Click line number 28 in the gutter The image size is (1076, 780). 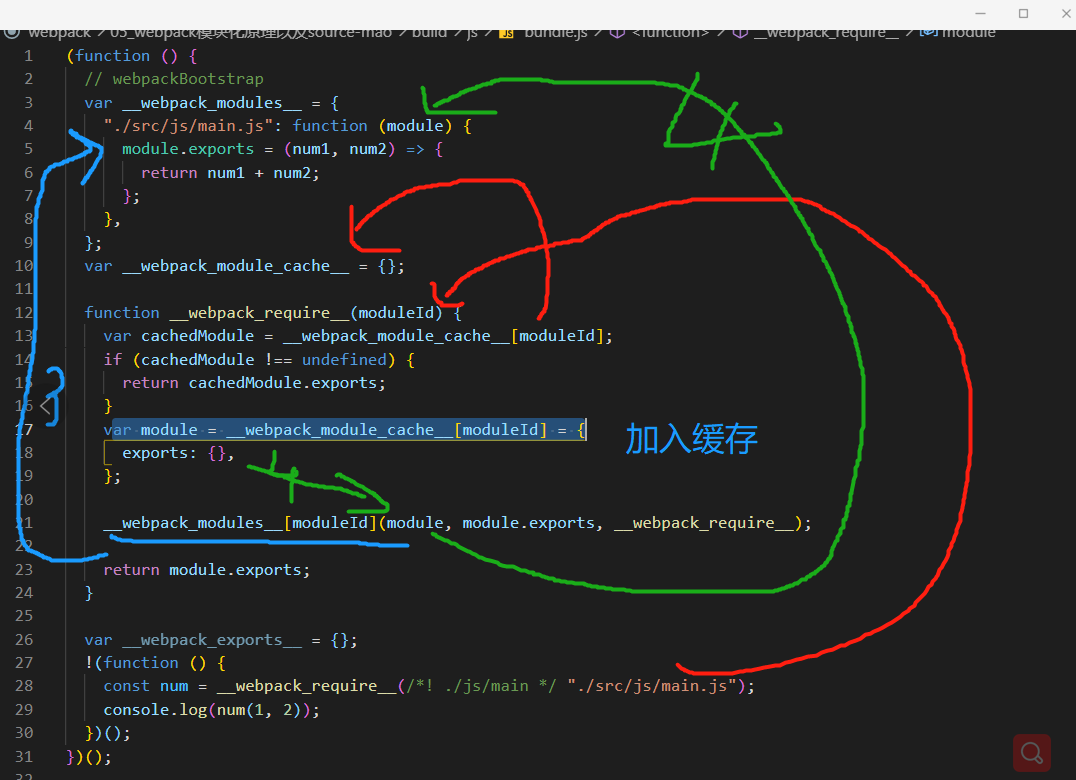(24, 686)
